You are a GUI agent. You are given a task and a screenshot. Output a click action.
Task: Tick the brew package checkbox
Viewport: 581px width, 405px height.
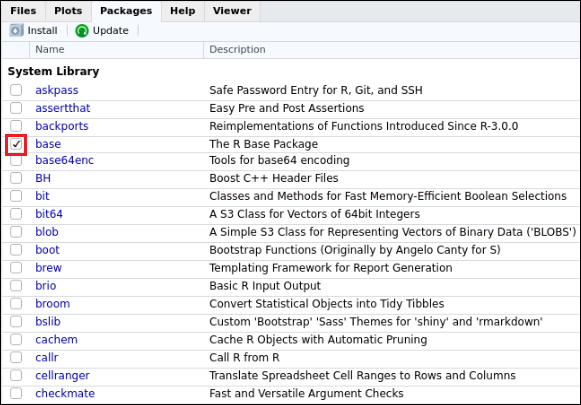pos(16,268)
